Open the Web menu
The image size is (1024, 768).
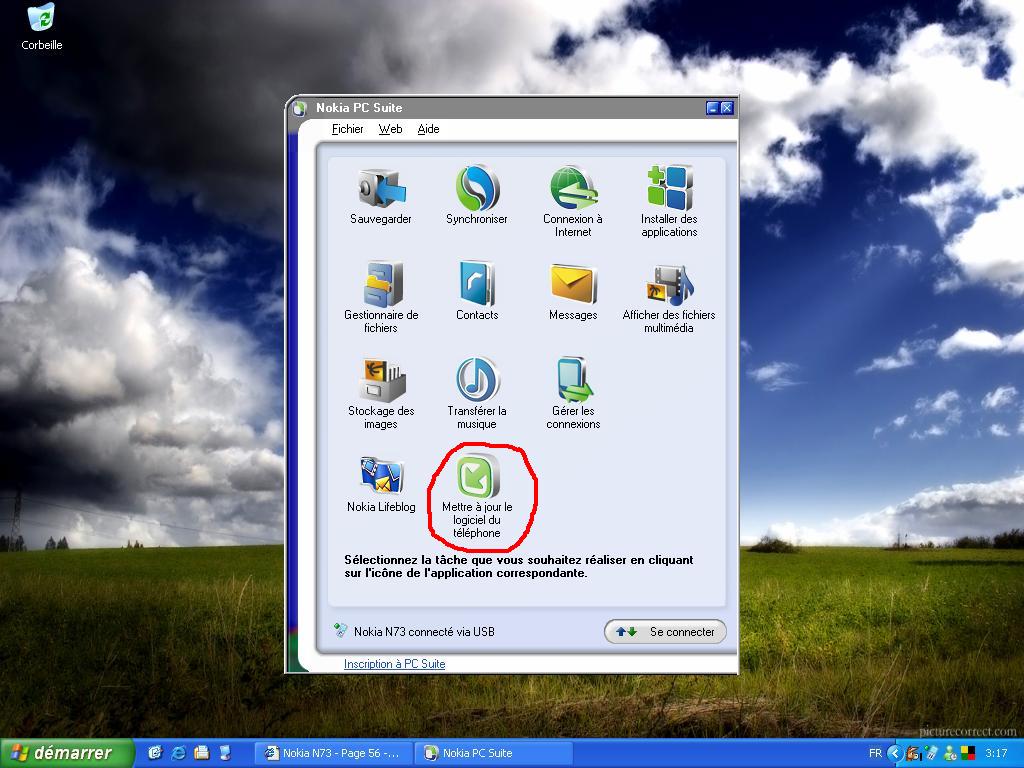[x=390, y=129]
